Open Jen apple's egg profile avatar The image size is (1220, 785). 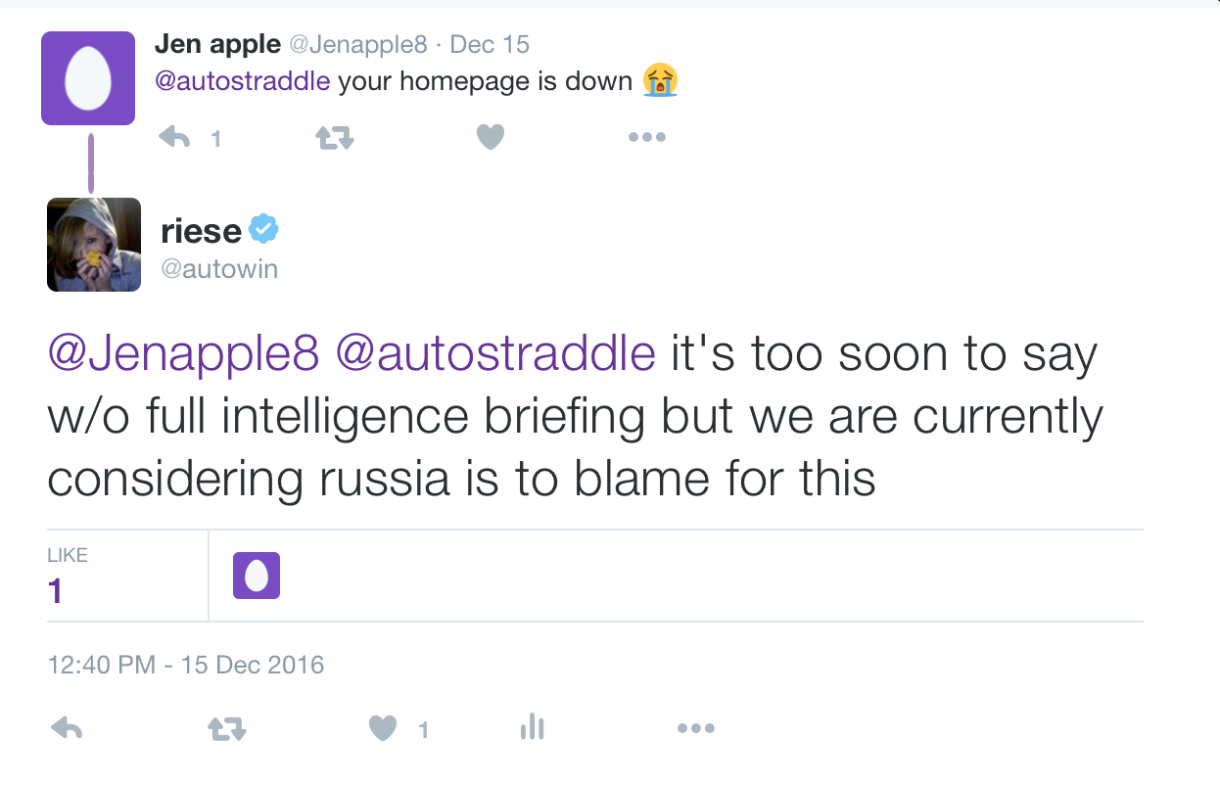pyautogui.click(x=88, y=78)
